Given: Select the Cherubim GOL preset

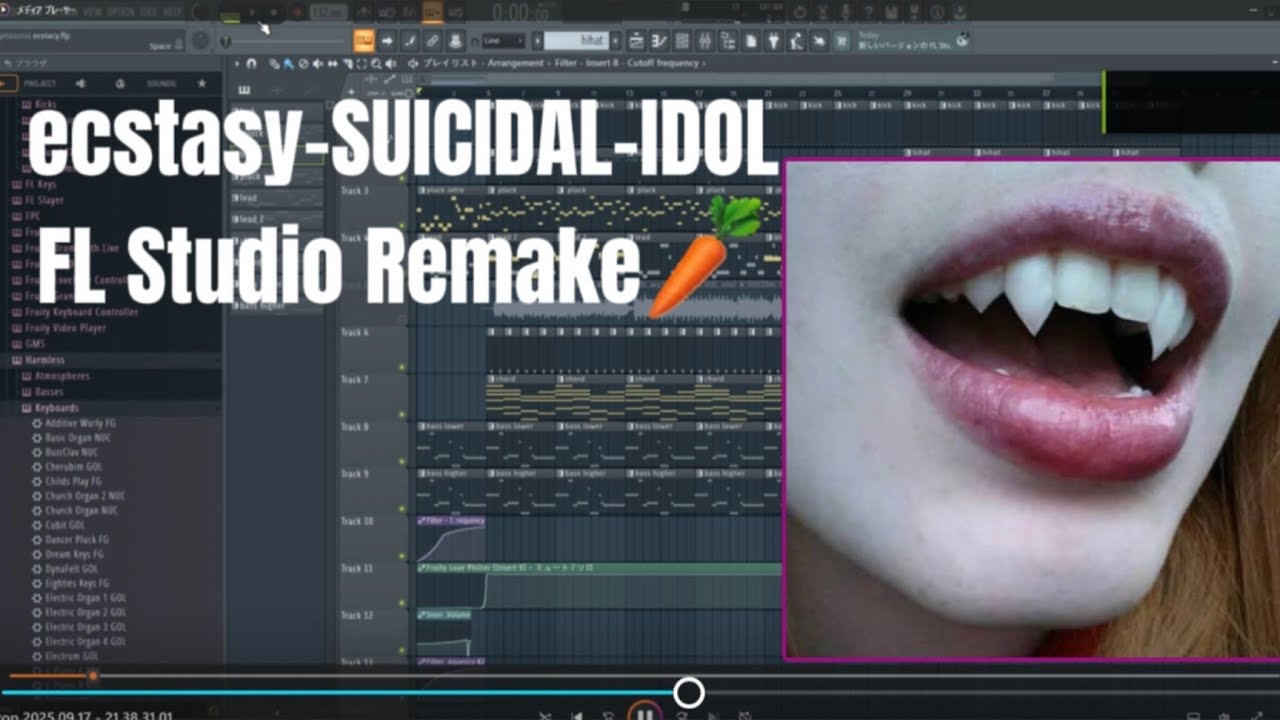Looking at the screenshot, I should pyautogui.click(x=72, y=466).
